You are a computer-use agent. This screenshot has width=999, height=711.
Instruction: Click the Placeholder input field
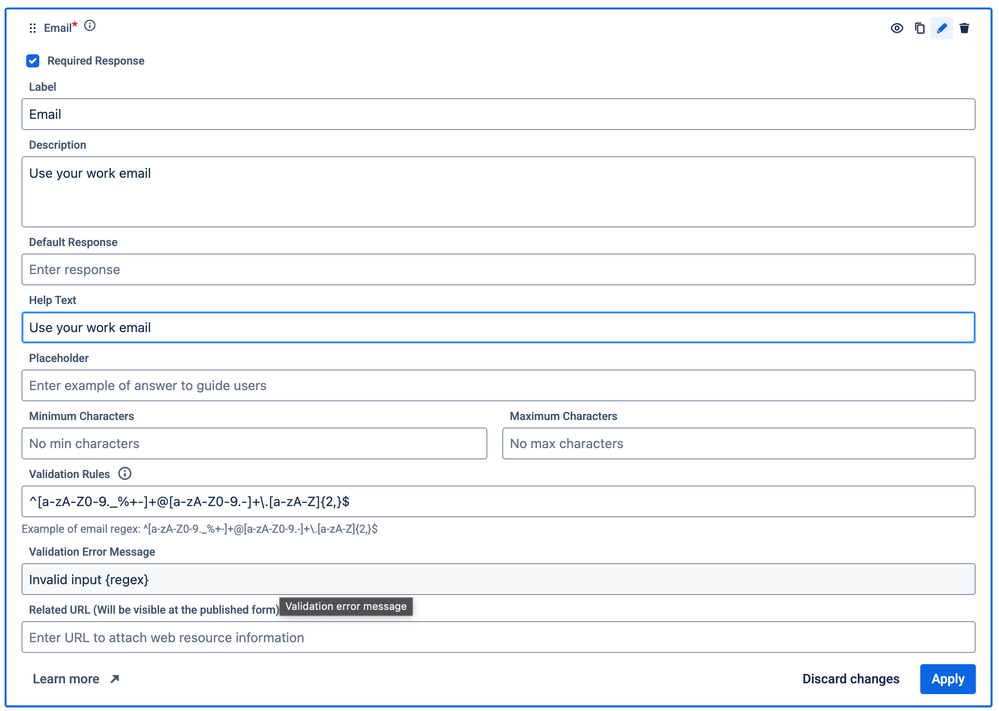pyautogui.click(x=498, y=385)
